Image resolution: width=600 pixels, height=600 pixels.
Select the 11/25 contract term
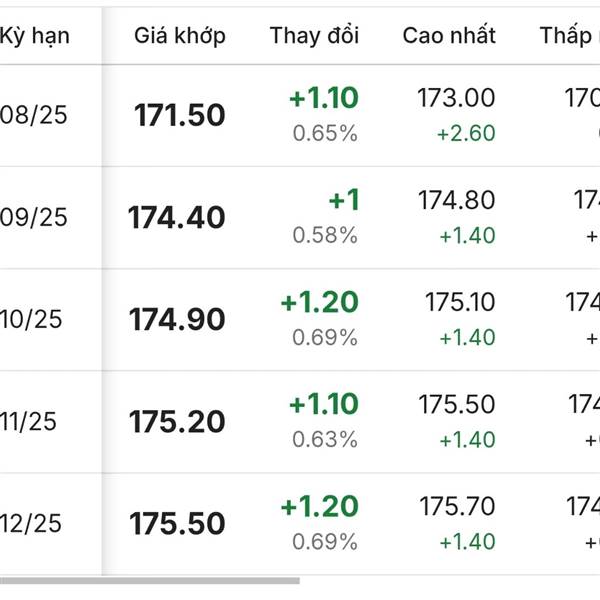(x=28, y=421)
